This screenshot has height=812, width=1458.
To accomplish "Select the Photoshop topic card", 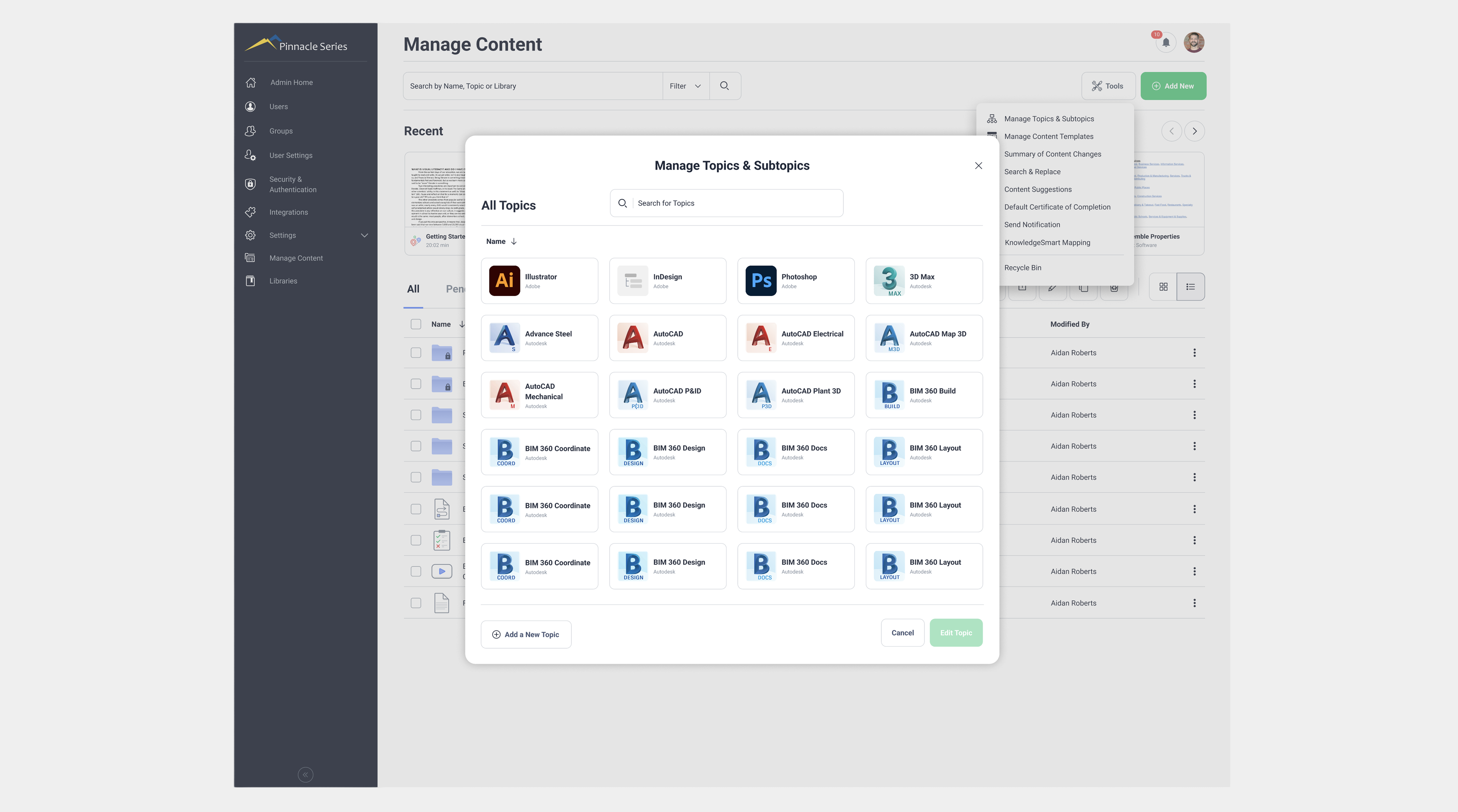I will [x=796, y=281].
